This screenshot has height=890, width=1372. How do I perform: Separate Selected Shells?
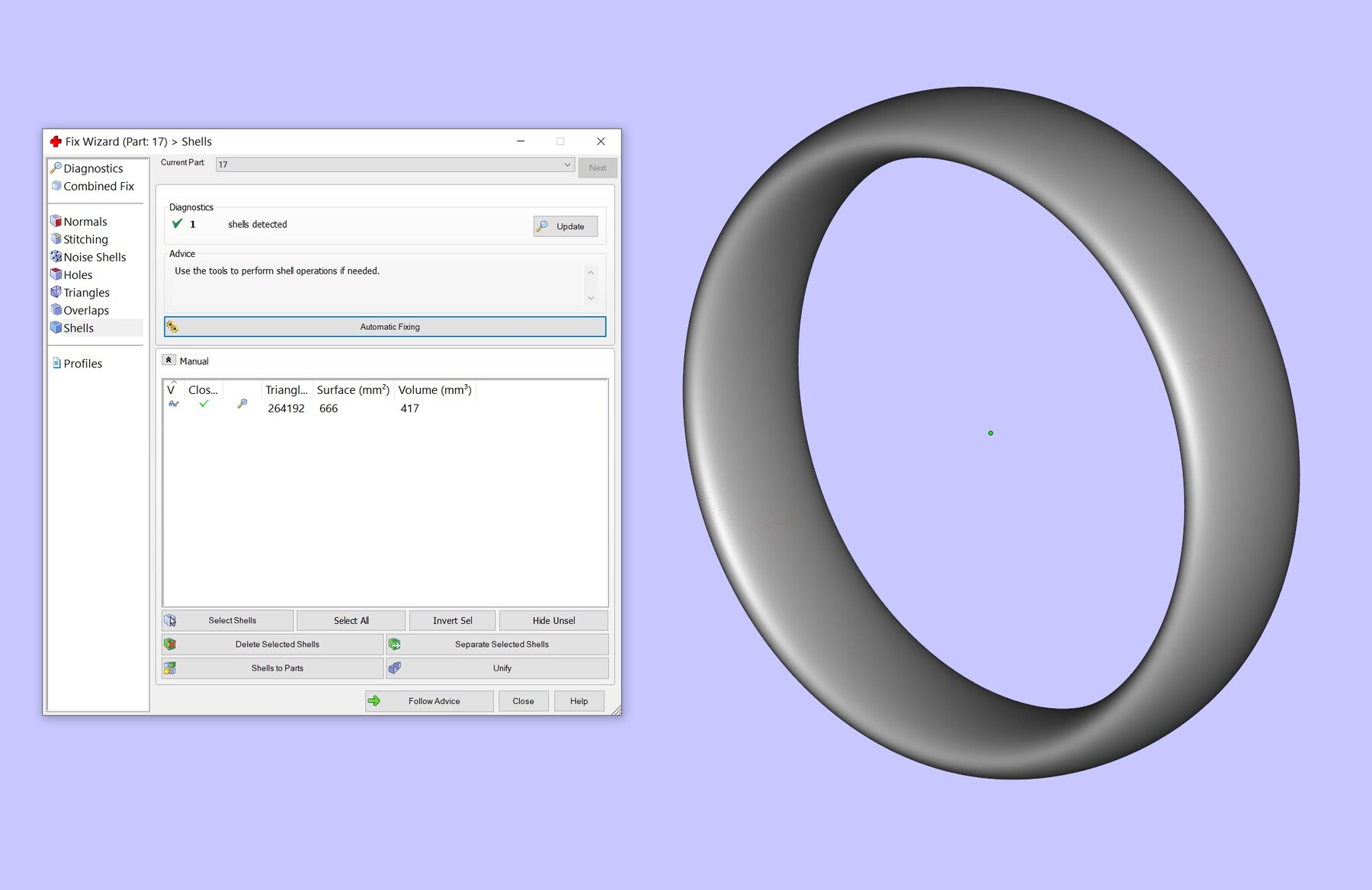coord(498,645)
